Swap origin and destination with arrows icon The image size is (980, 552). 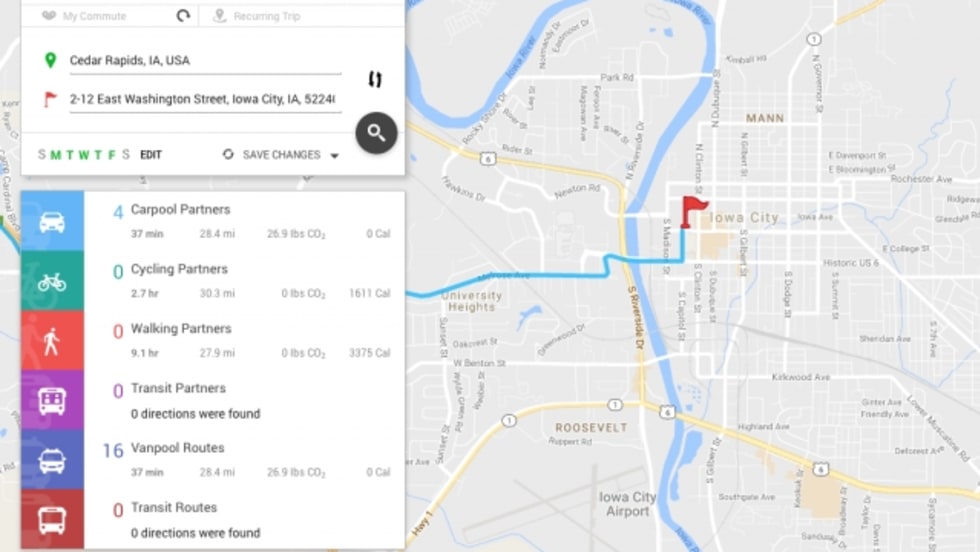pyautogui.click(x=375, y=79)
